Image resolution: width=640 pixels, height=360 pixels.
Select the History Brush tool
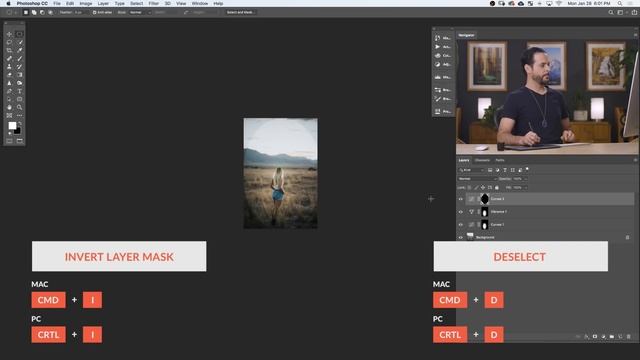click(x=19, y=67)
